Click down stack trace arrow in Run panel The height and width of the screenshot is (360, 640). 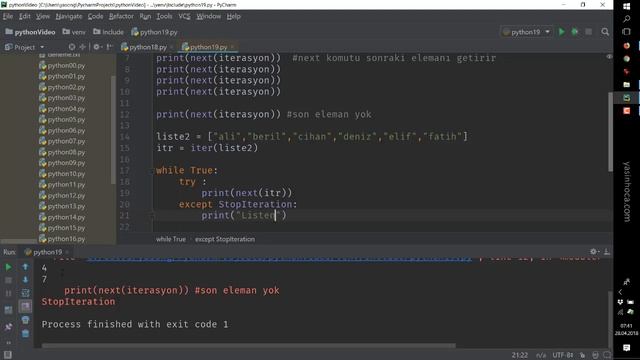click(x=25, y=280)
